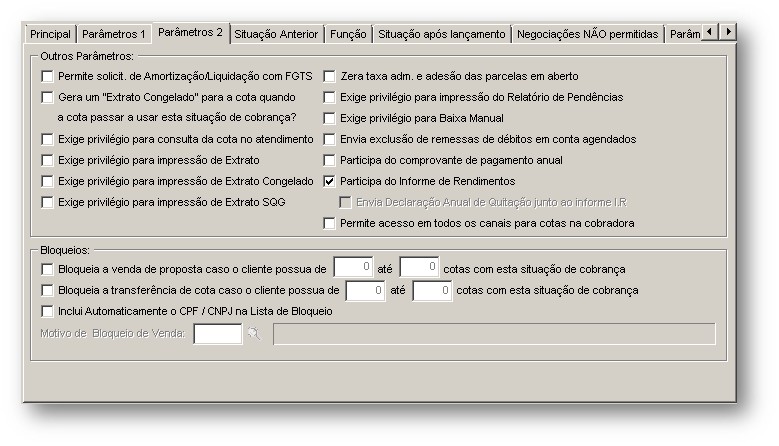The image size is (779, 446).
Task: Enable Amortização/Liquidação com FGTS checkbox
Action: [x=47, y=76]
